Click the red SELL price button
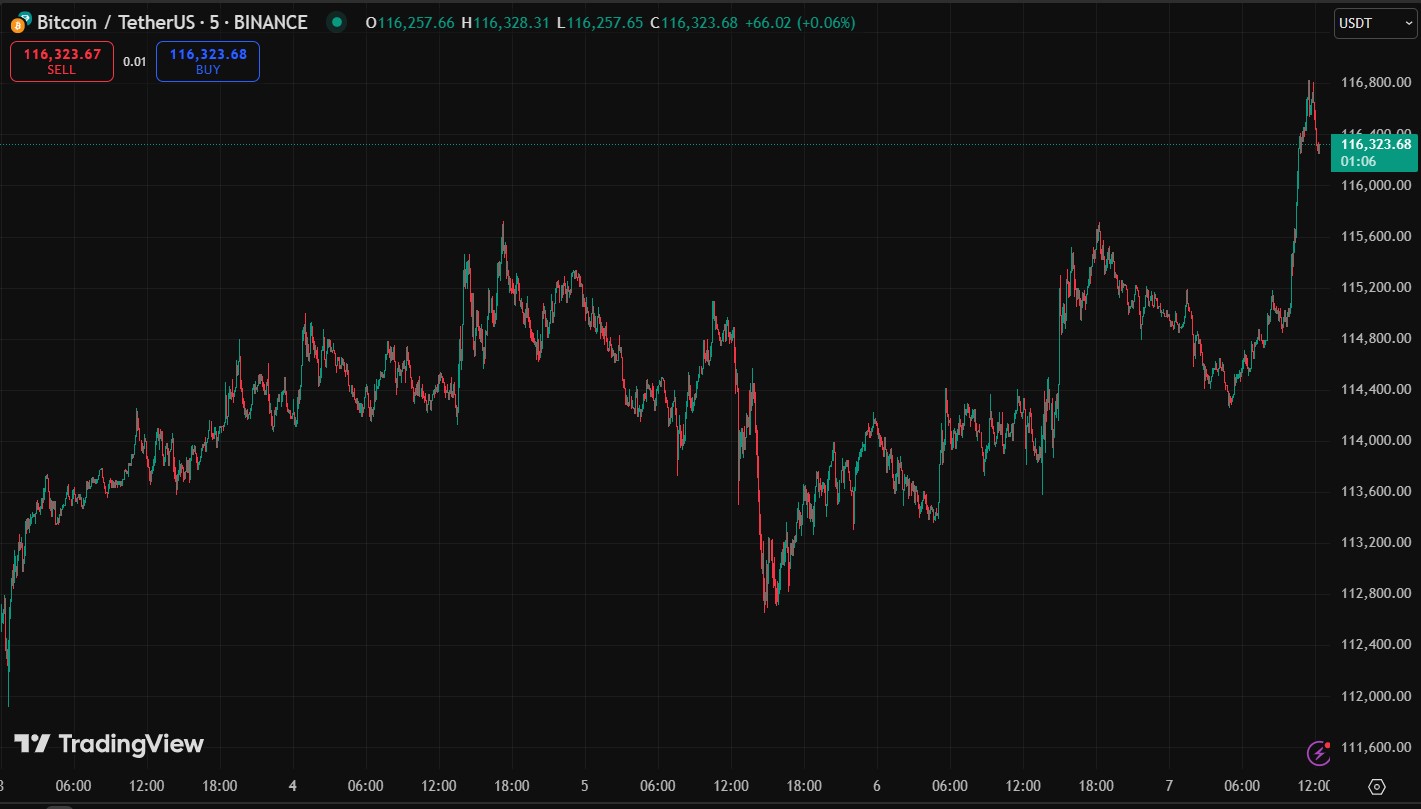 (x=62, y=61)
